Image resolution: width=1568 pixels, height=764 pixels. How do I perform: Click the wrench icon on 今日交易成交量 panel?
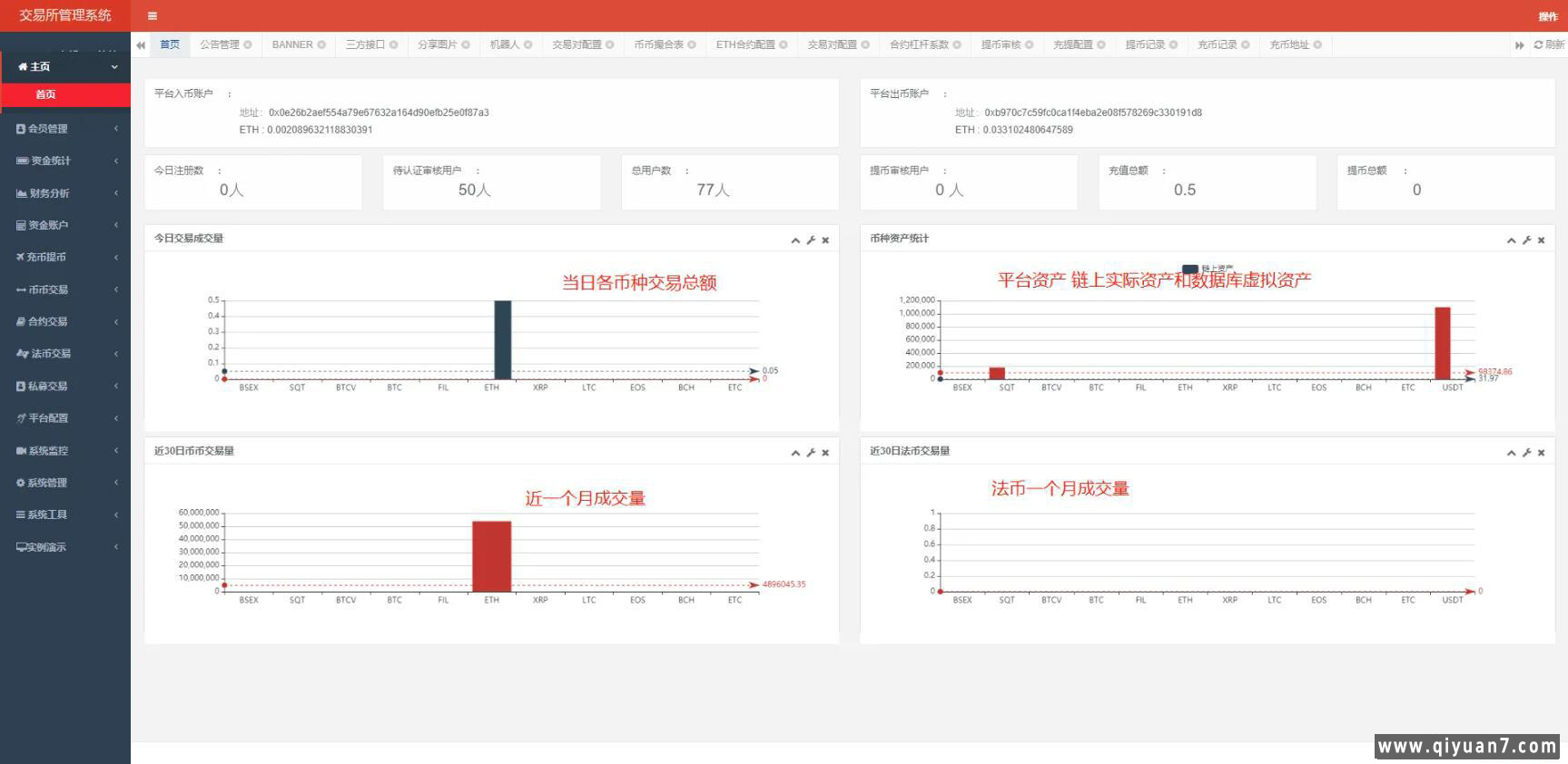811,240
